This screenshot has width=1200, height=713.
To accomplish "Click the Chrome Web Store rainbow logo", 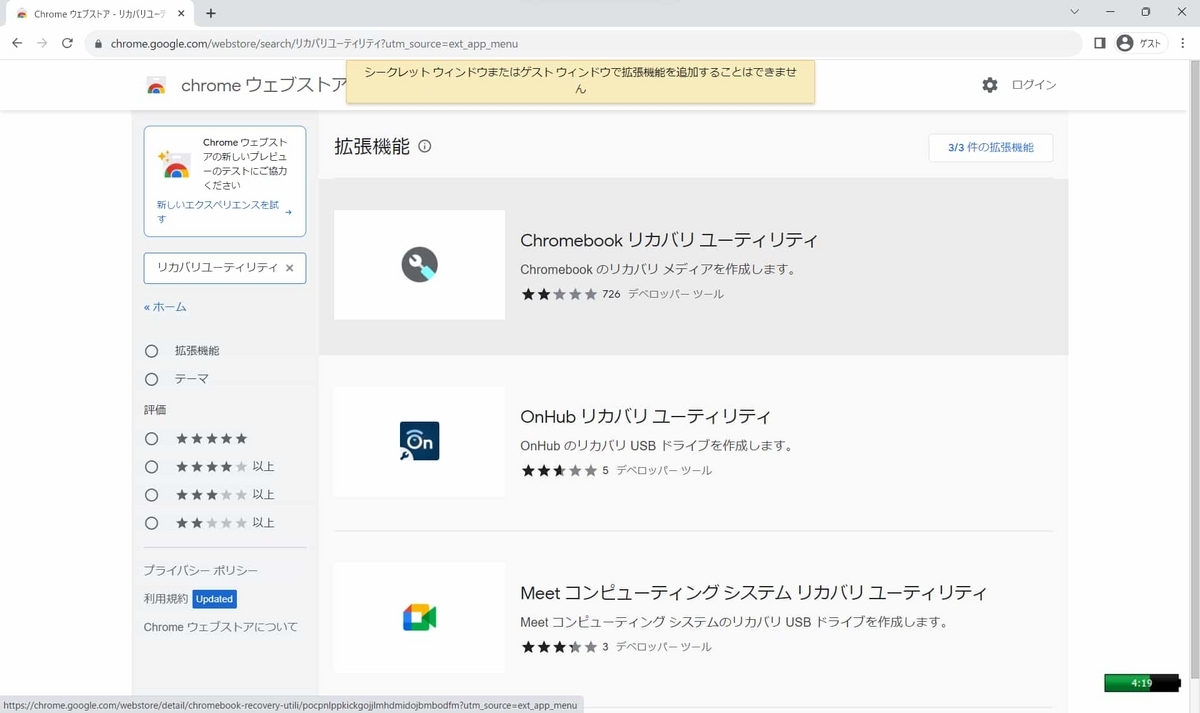I will (x=156, y=86).
